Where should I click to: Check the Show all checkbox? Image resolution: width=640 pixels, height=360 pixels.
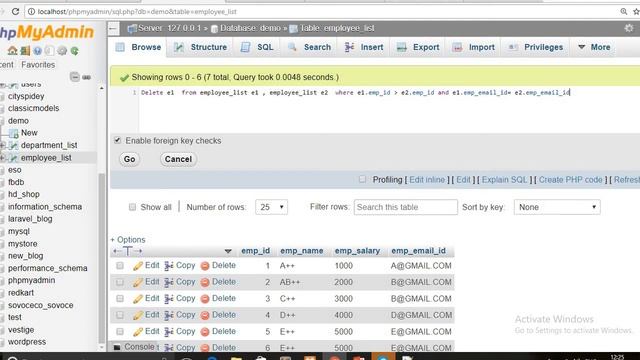132,207
